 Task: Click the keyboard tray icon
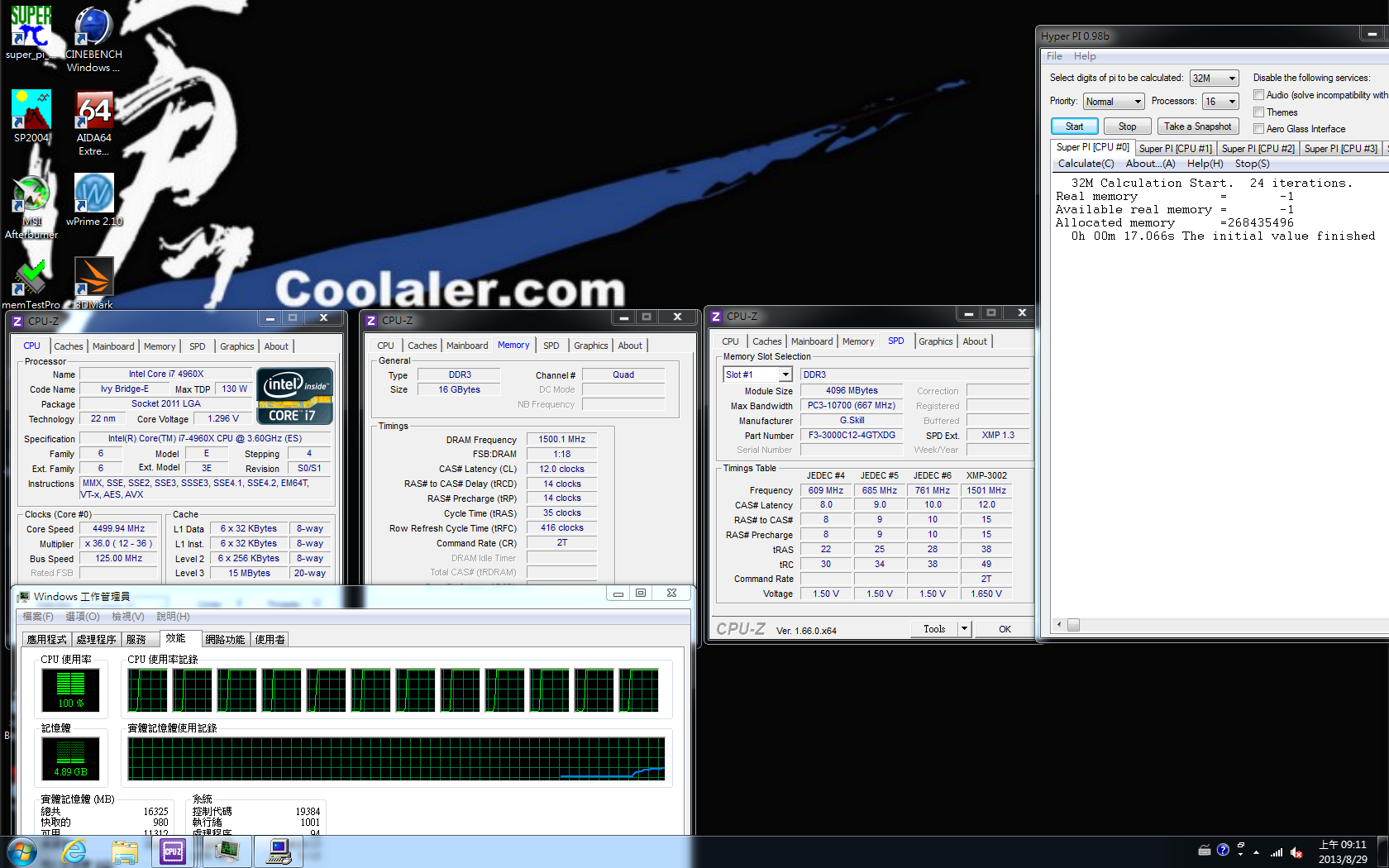click(x=1205, y=851)
